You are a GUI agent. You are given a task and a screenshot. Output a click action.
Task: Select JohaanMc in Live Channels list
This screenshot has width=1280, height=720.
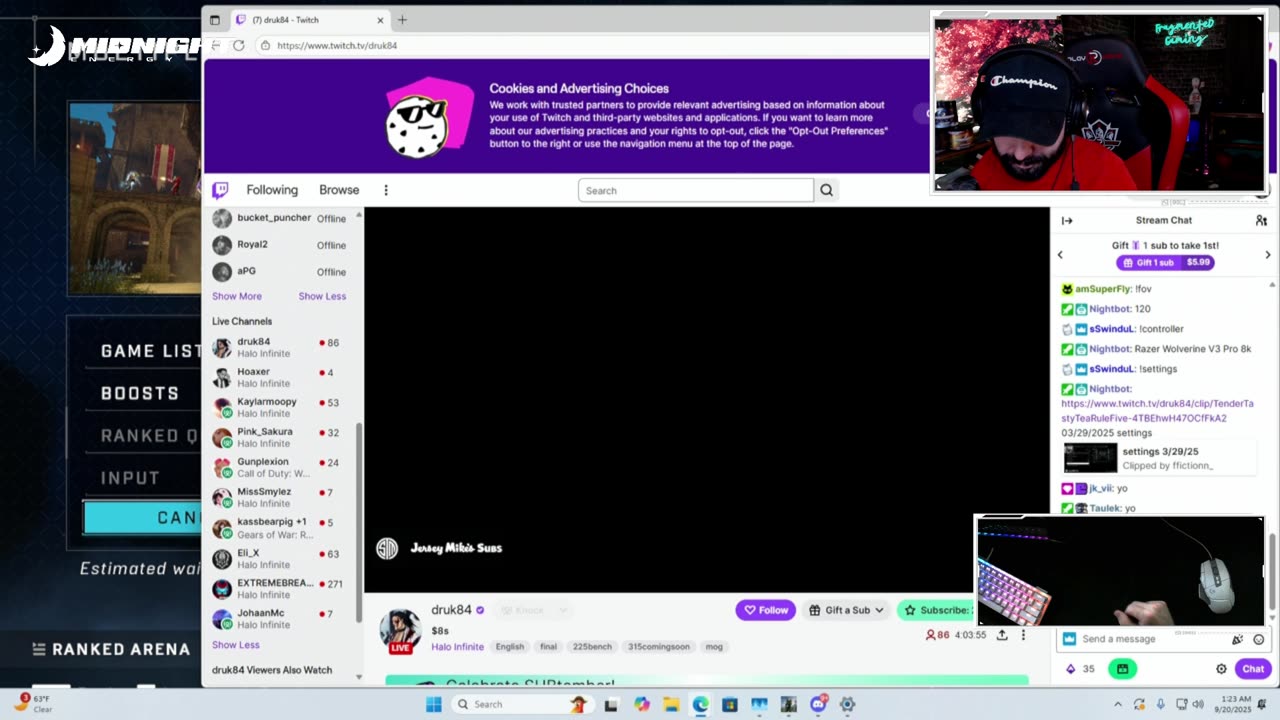click(278, 618)
